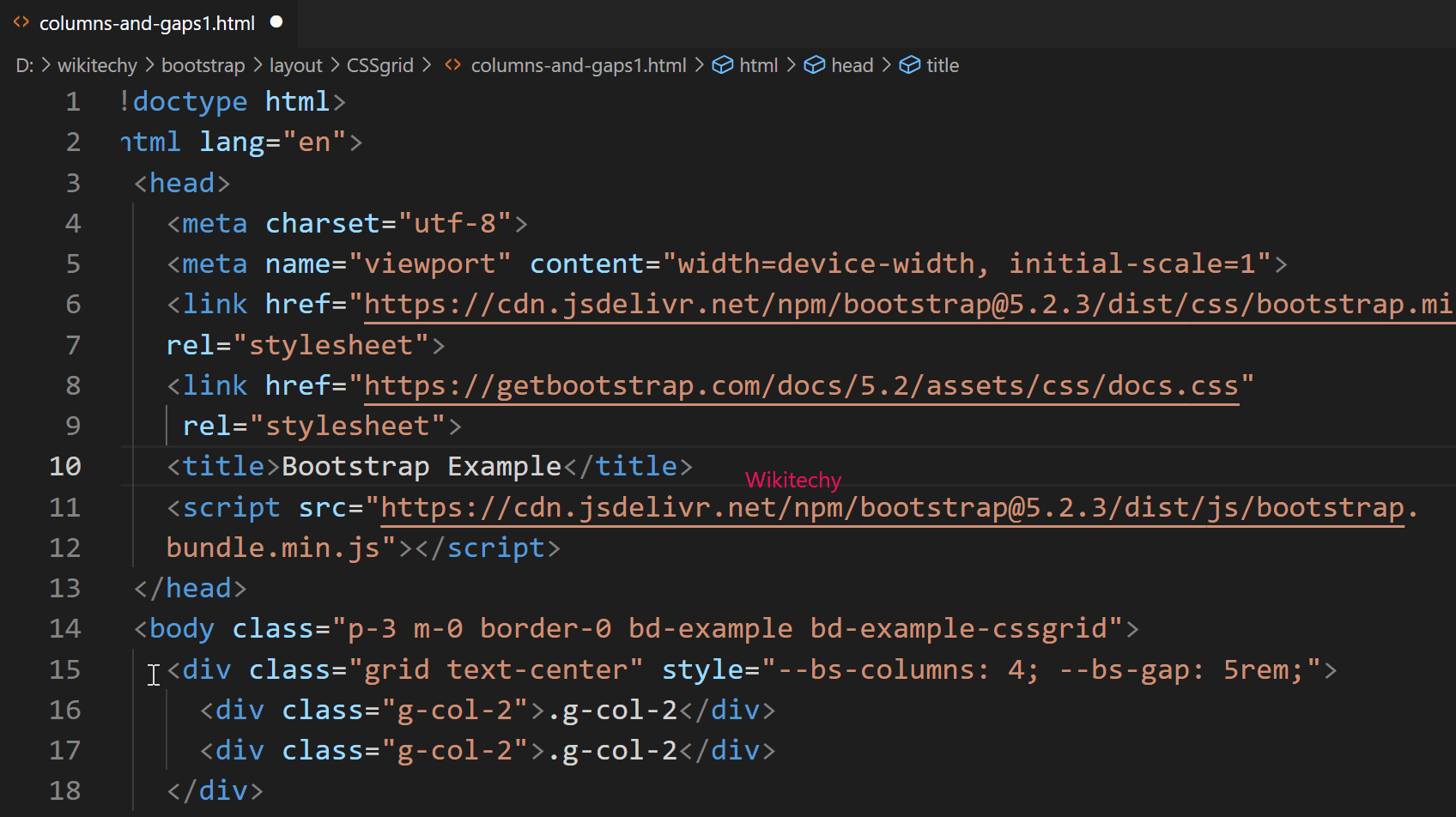Click the layout breadcrumb item
Screen dimensions: 1456x817
[295, 64]
